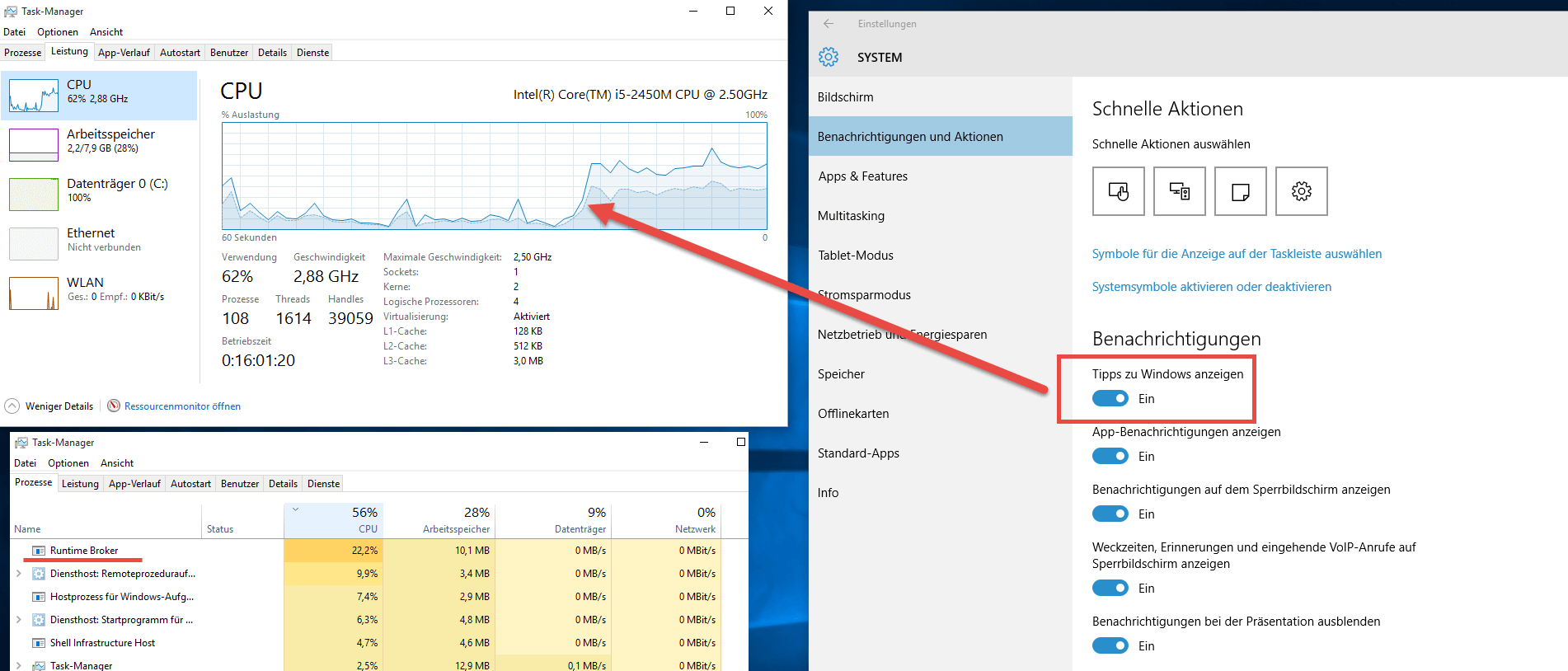The image size is (1568, 671).
Task: Sort processes by Arbeitsspeicher column
Action: tap(439, 520)
